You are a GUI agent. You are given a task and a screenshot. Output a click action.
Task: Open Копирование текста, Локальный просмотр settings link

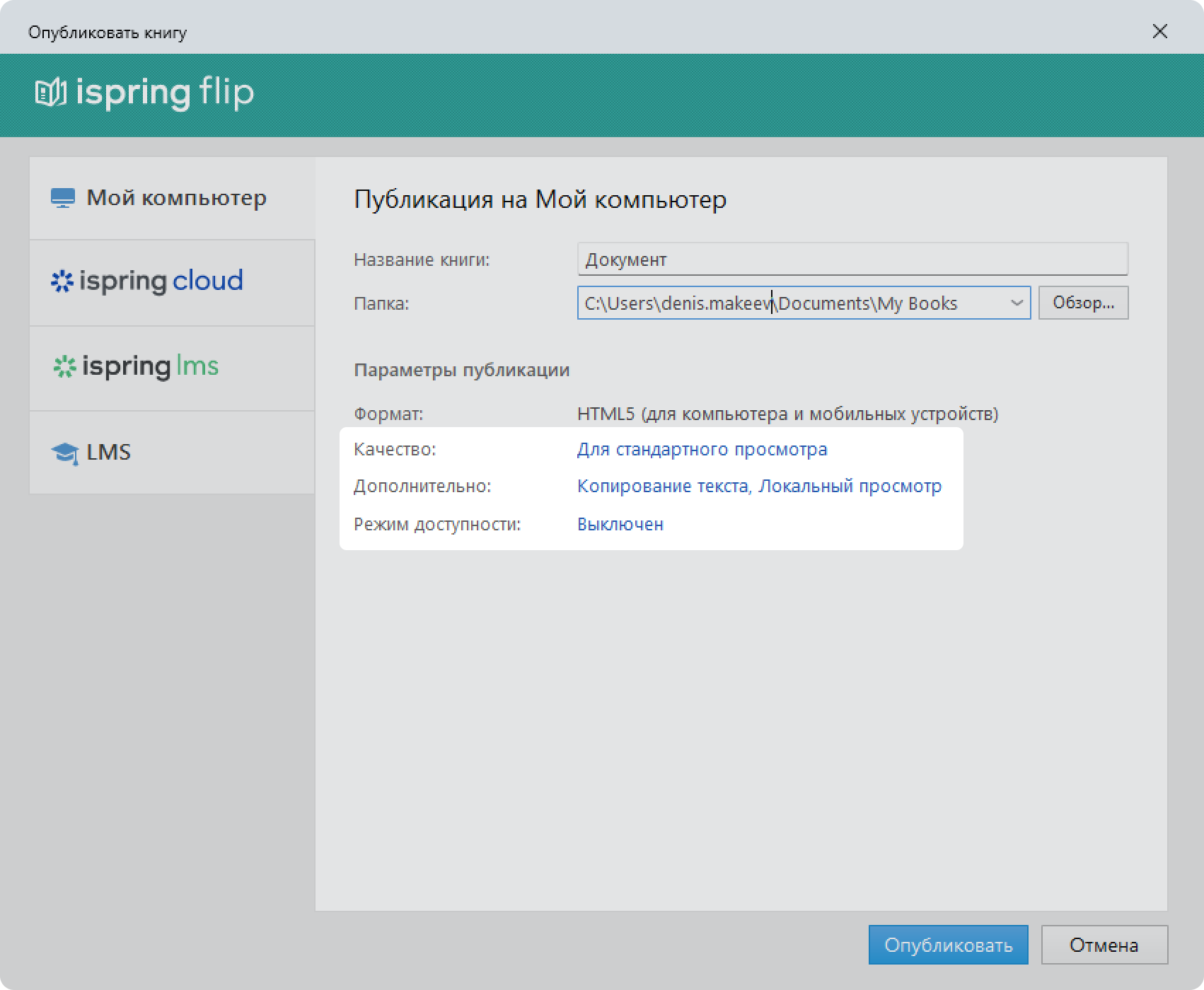click(x=759, y=487)
